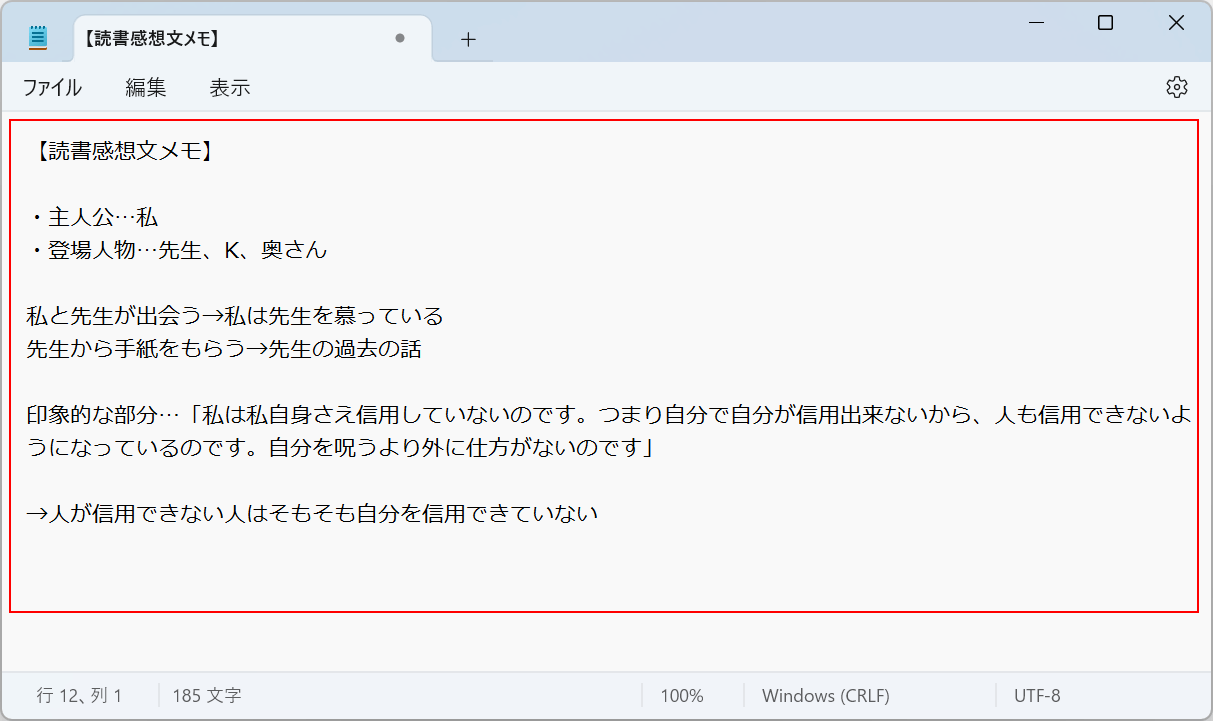Select the 【読書感想文メモ】 tab
This screenshot has height=721, width=1213.
tap(253, 39)
